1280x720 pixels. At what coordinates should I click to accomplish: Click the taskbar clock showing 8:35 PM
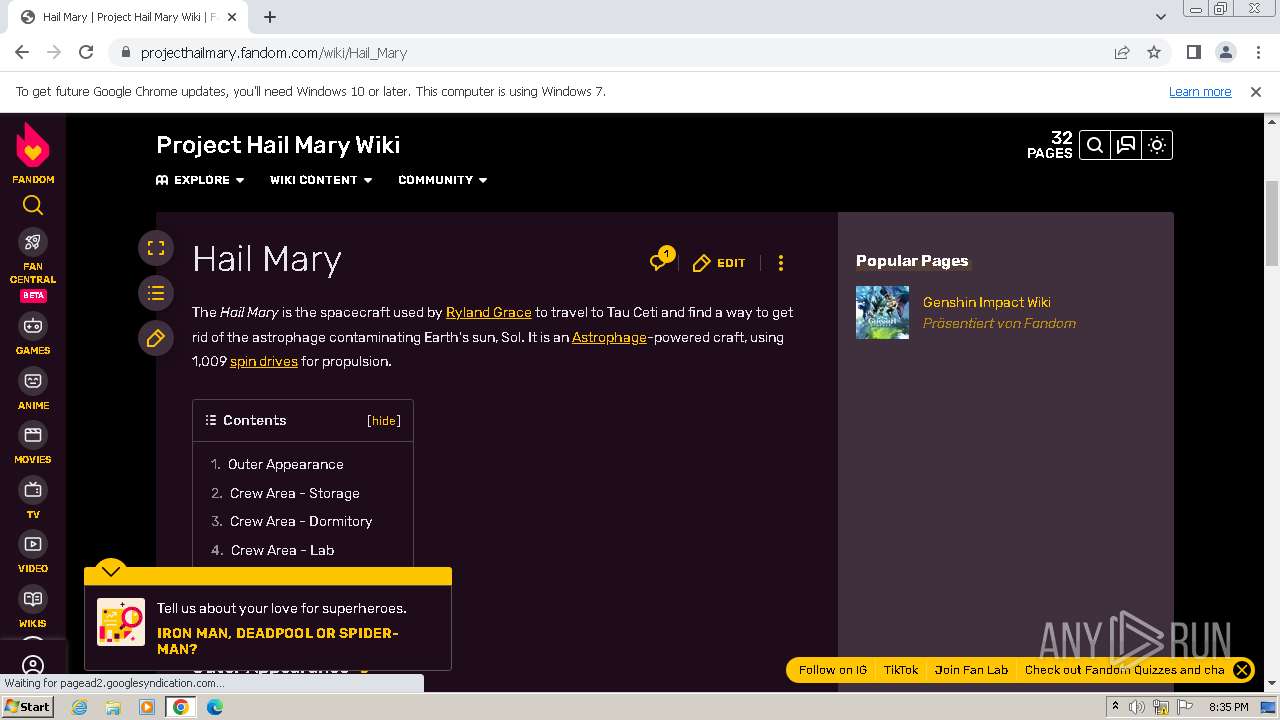(x=1228, y=707)
